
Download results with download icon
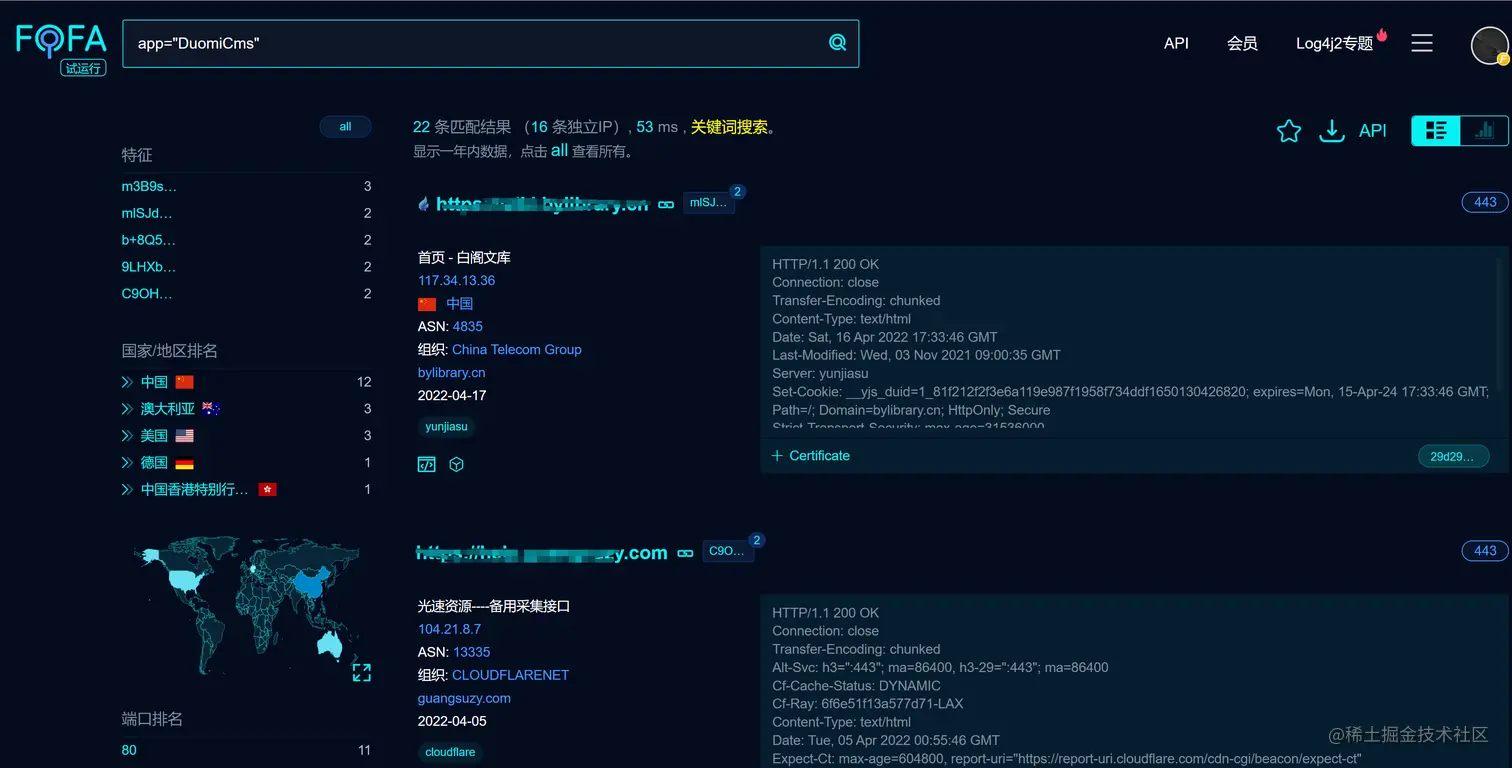point(1332,131)
